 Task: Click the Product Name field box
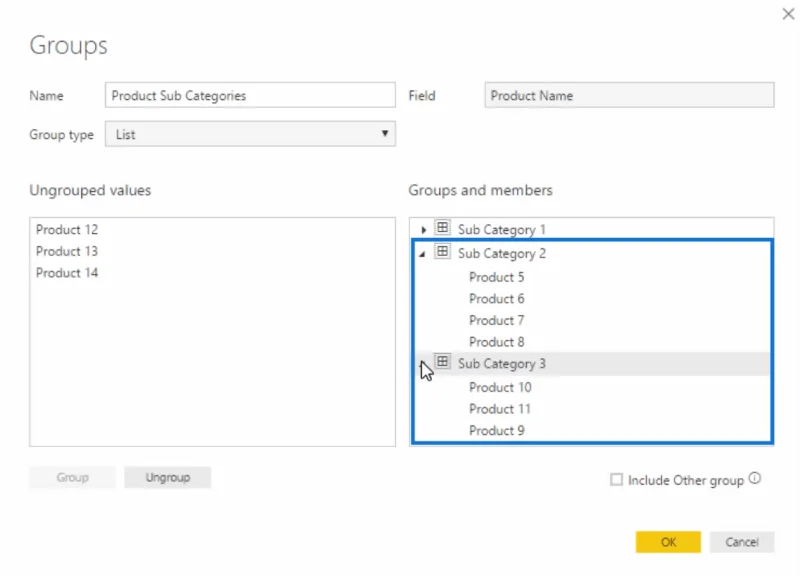point(629,95)
